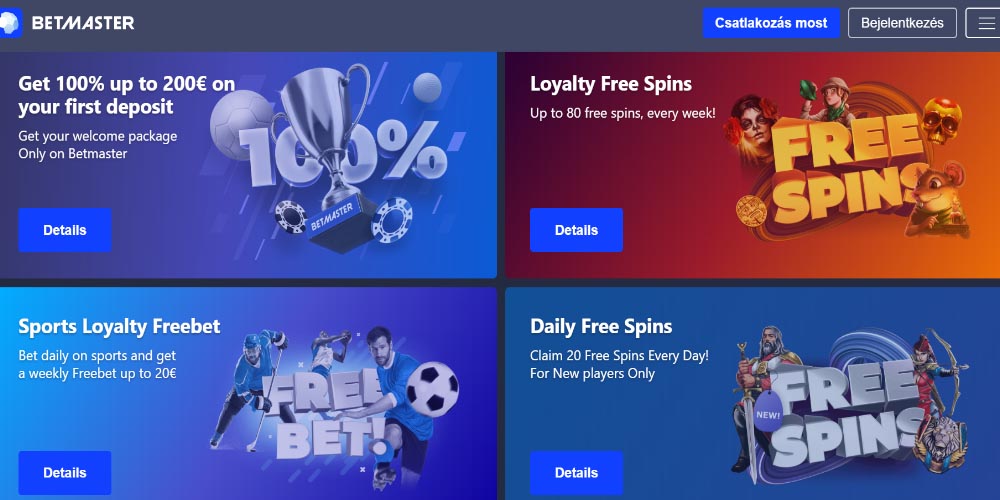Click the BETMASTER wordmark text

click(x=83, y=24)
